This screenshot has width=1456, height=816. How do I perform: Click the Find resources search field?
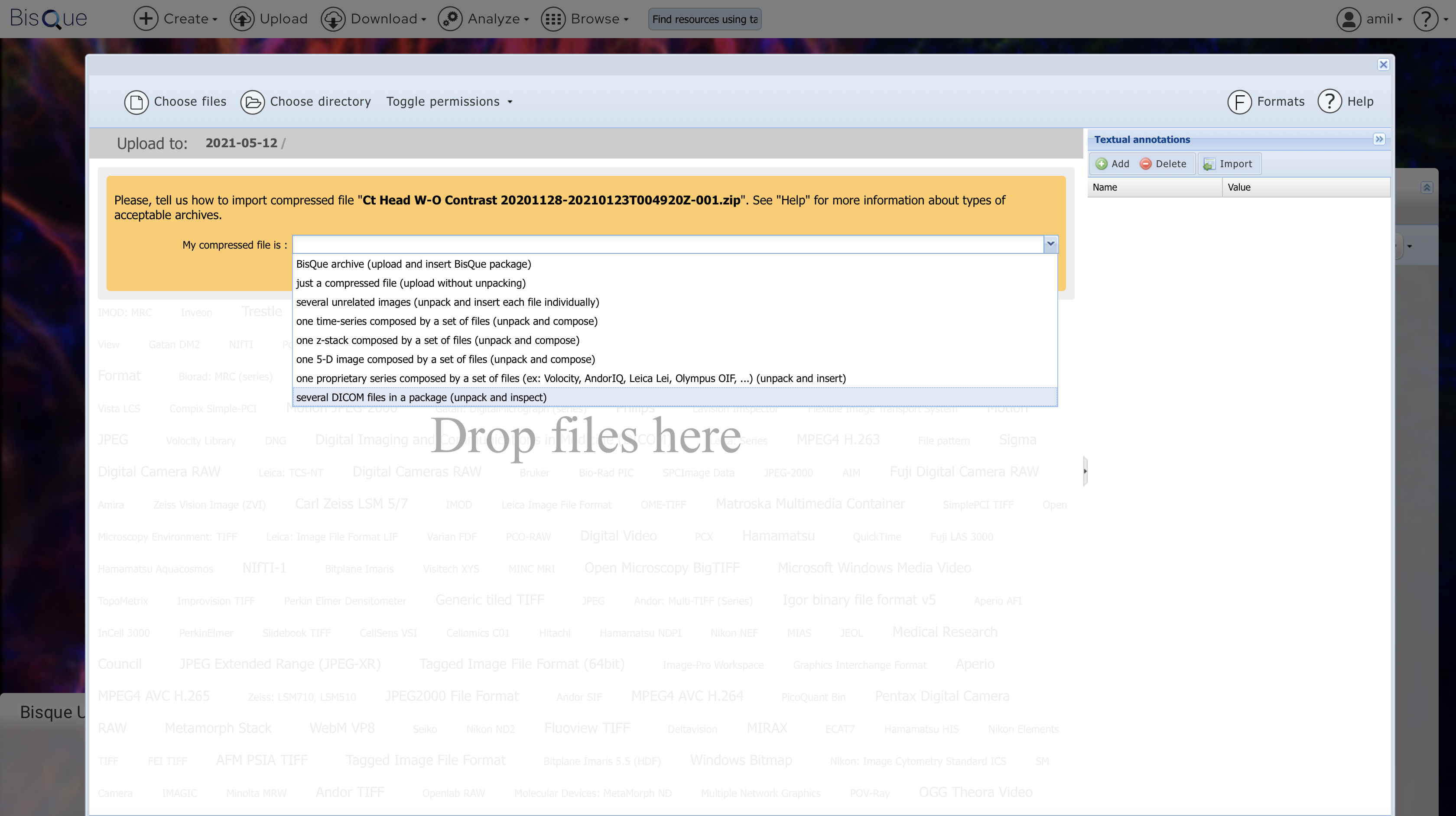[704, 19]
